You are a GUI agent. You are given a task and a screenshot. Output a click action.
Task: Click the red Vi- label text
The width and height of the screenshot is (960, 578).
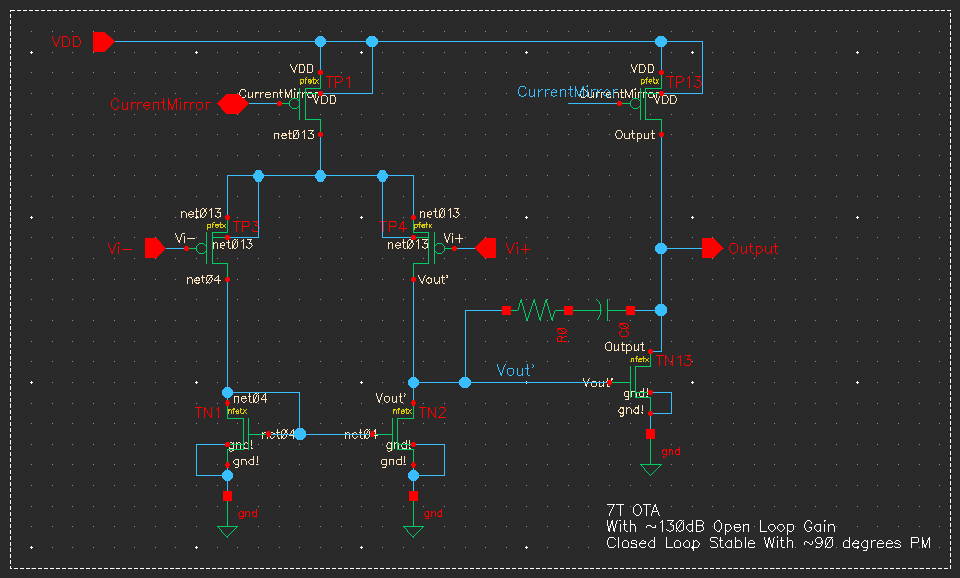[119, 249]
